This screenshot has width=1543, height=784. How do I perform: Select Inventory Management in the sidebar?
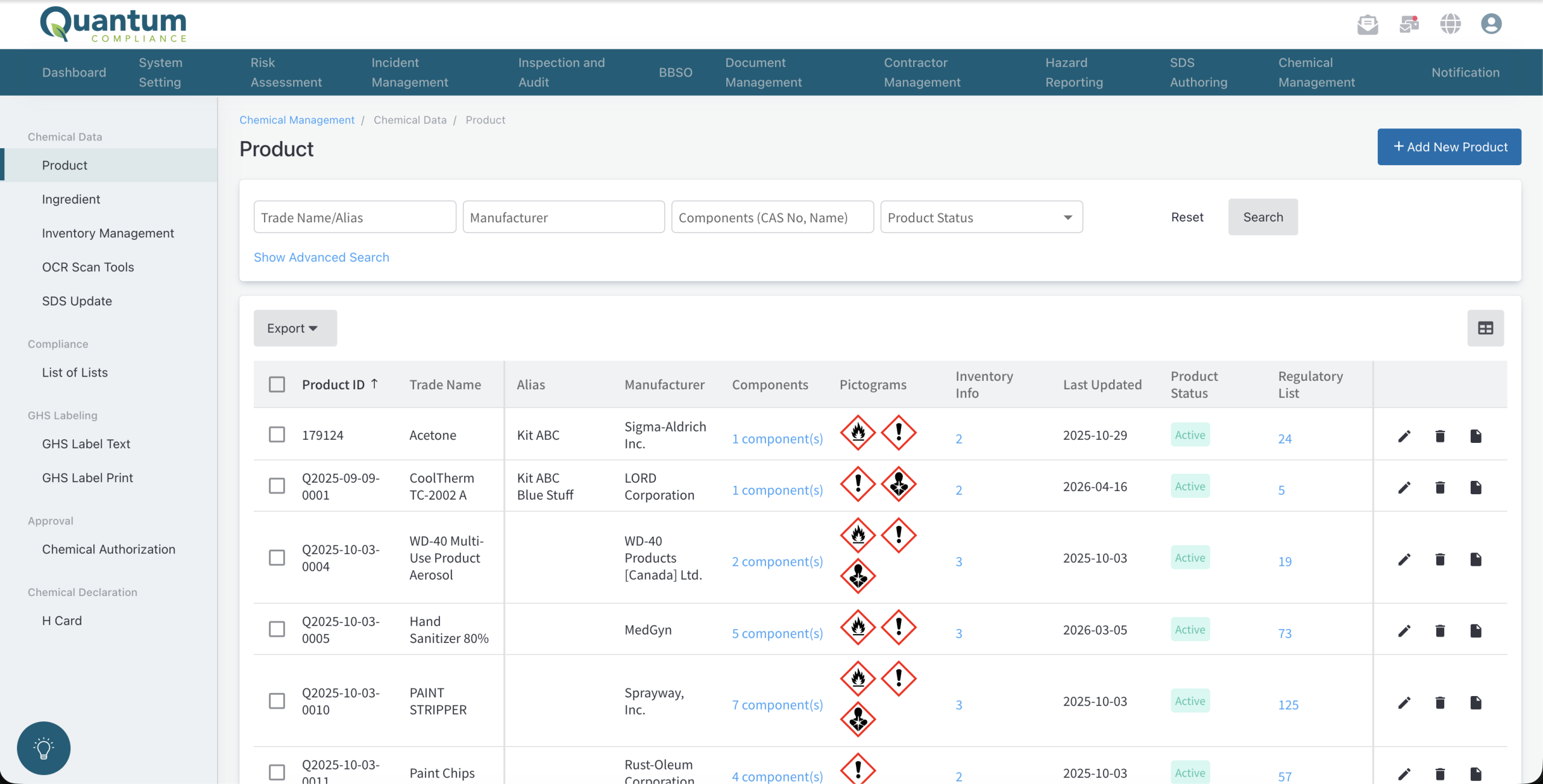108,233
